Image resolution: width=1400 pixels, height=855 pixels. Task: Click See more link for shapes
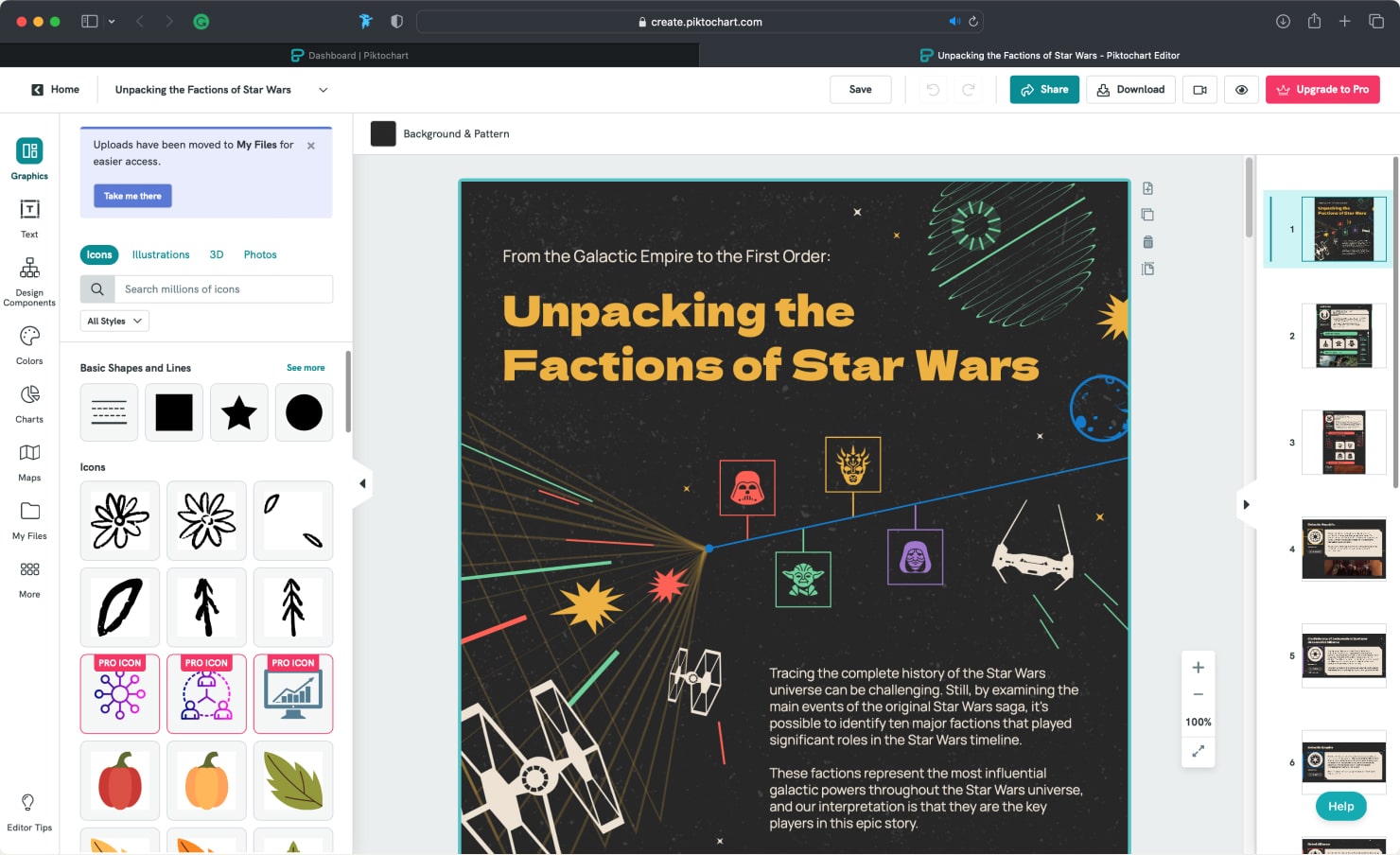pos(306,368)
